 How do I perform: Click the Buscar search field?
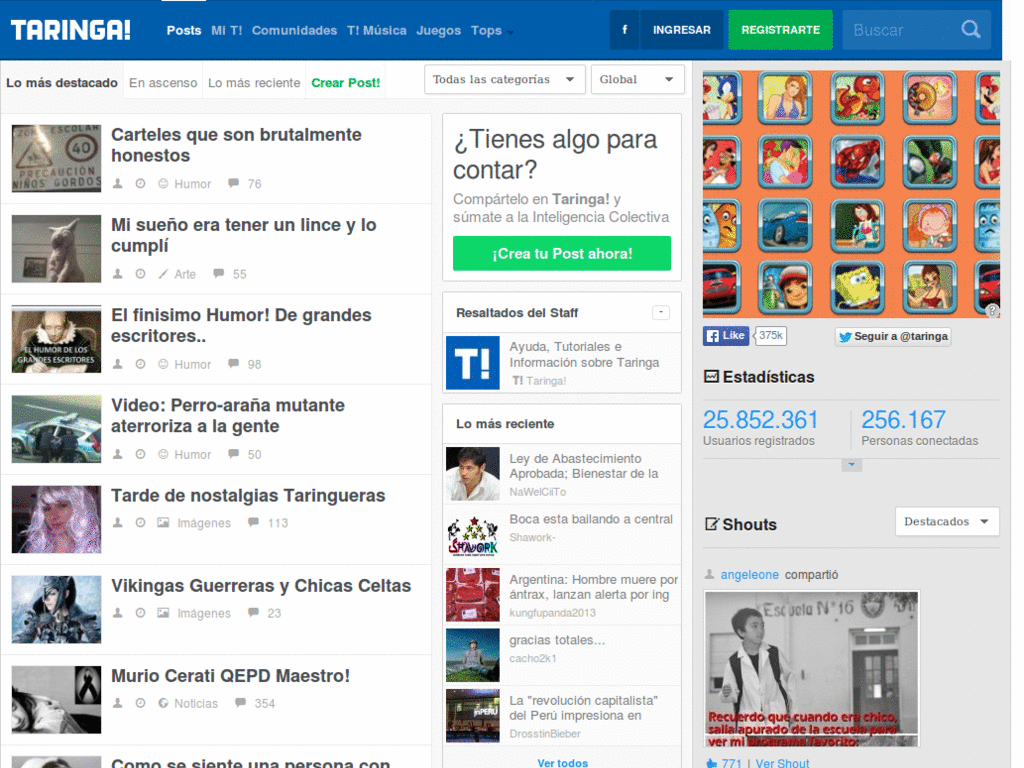pos(895,30)
